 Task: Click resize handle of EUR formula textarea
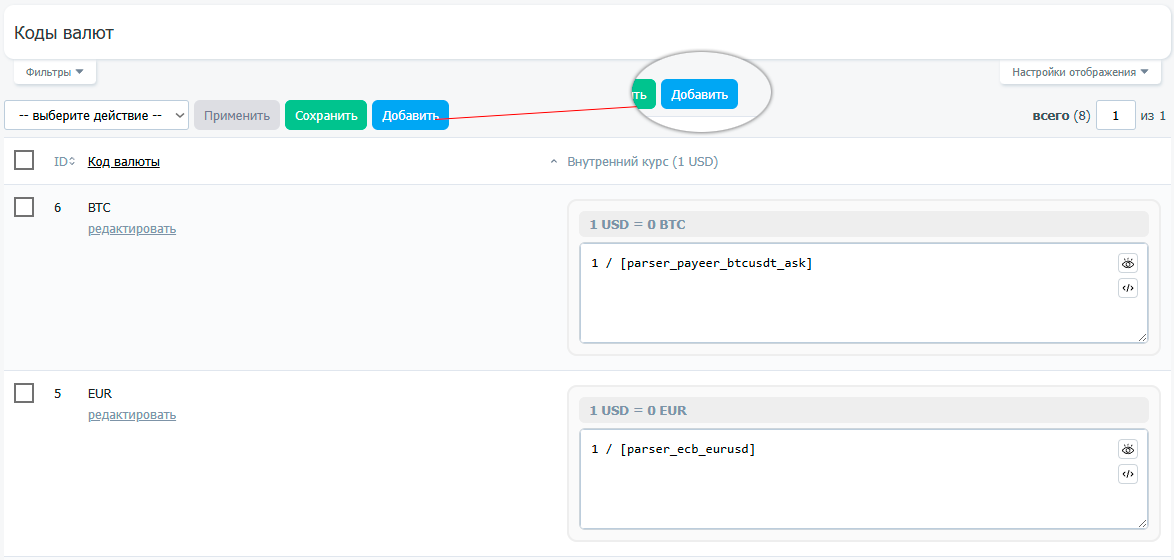click(1142, 523)
